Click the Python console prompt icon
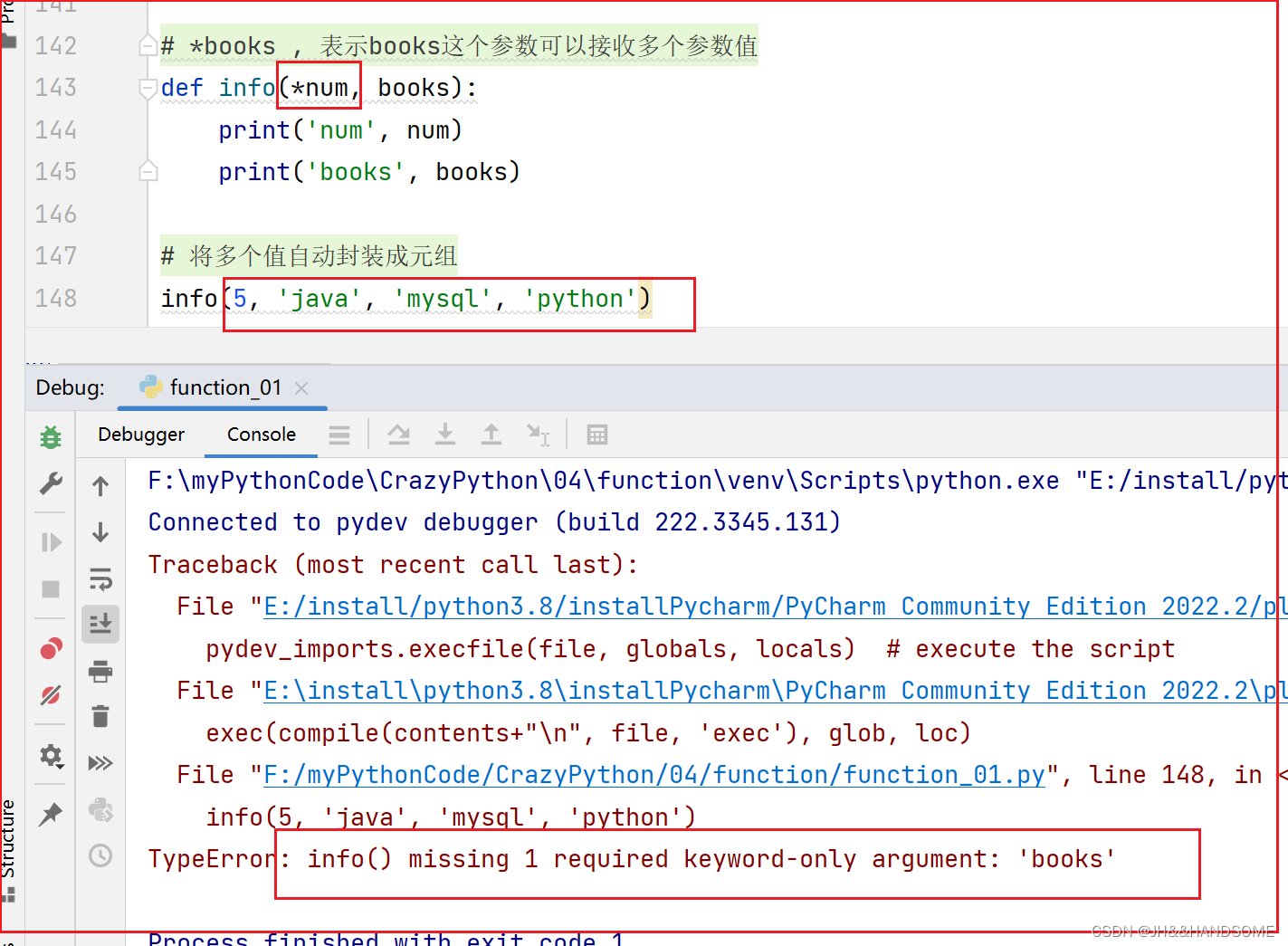The image size is (1288, 946). click(100, 809)
